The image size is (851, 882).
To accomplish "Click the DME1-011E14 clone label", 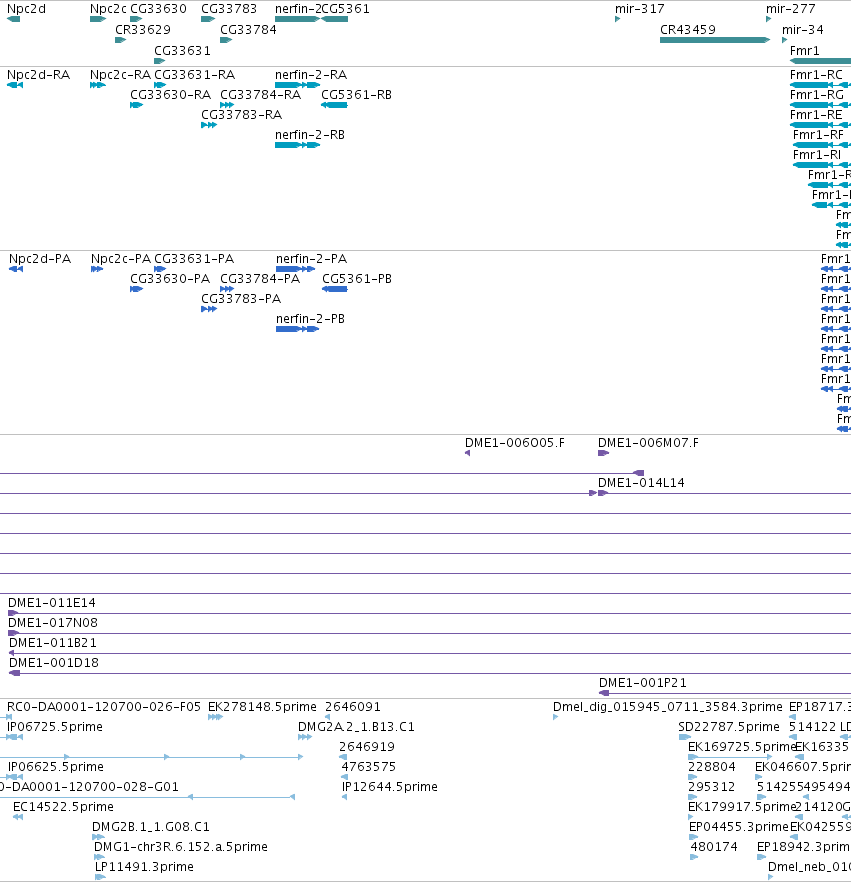I will [x=52, y=603].
